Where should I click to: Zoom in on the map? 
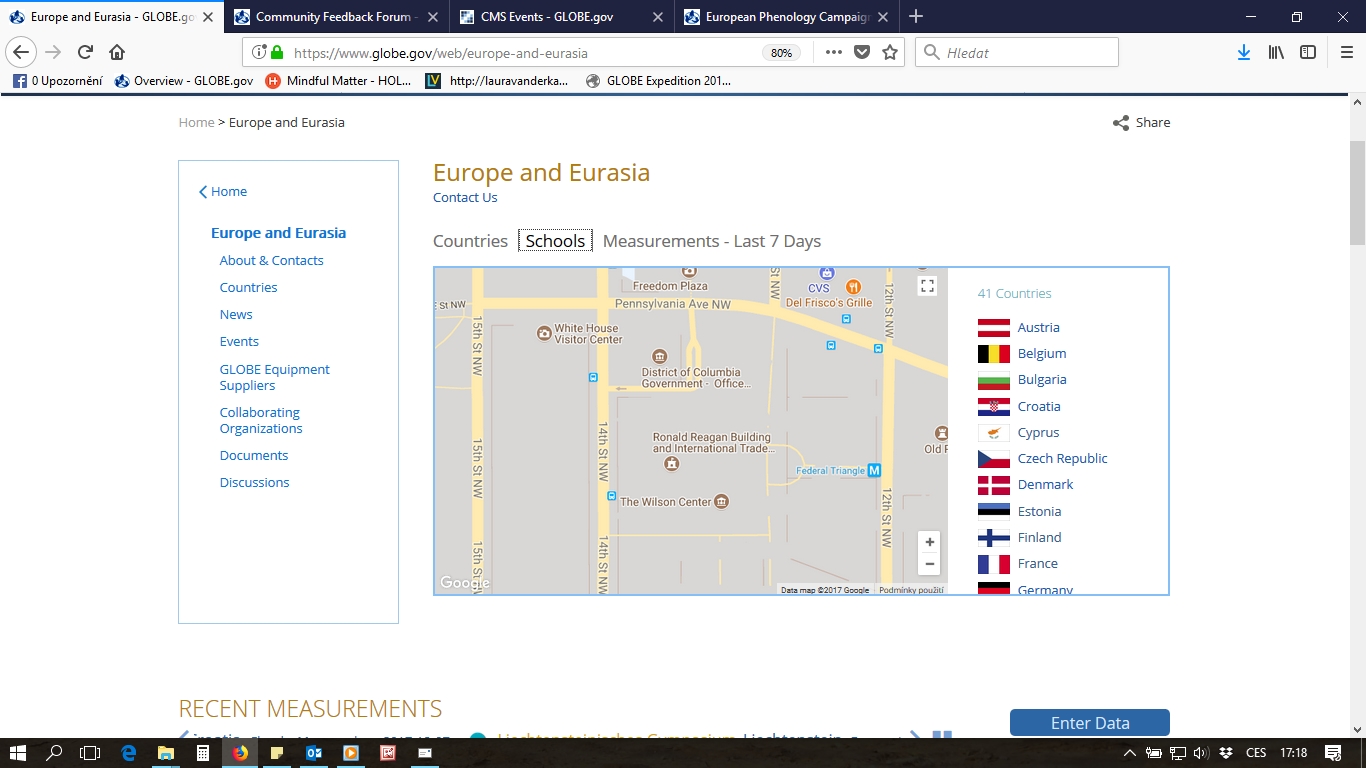coord(929,542)
